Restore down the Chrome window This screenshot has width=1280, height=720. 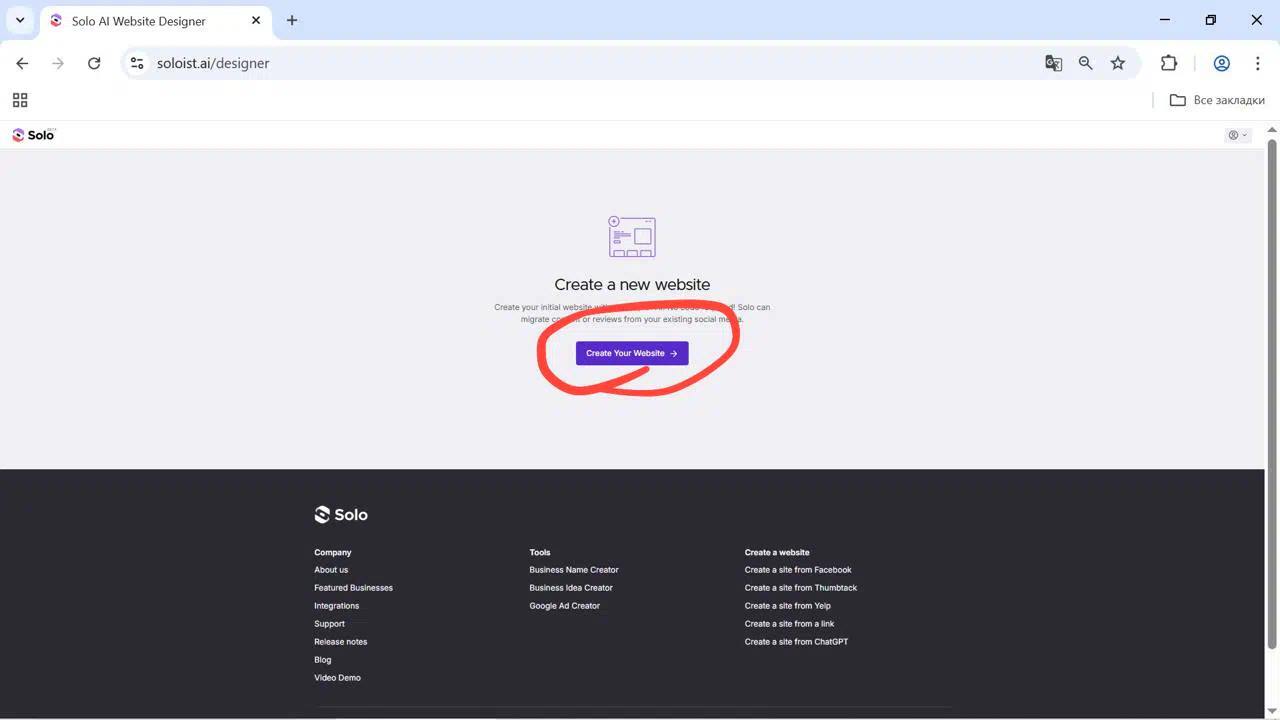(x=1211, y=20)
